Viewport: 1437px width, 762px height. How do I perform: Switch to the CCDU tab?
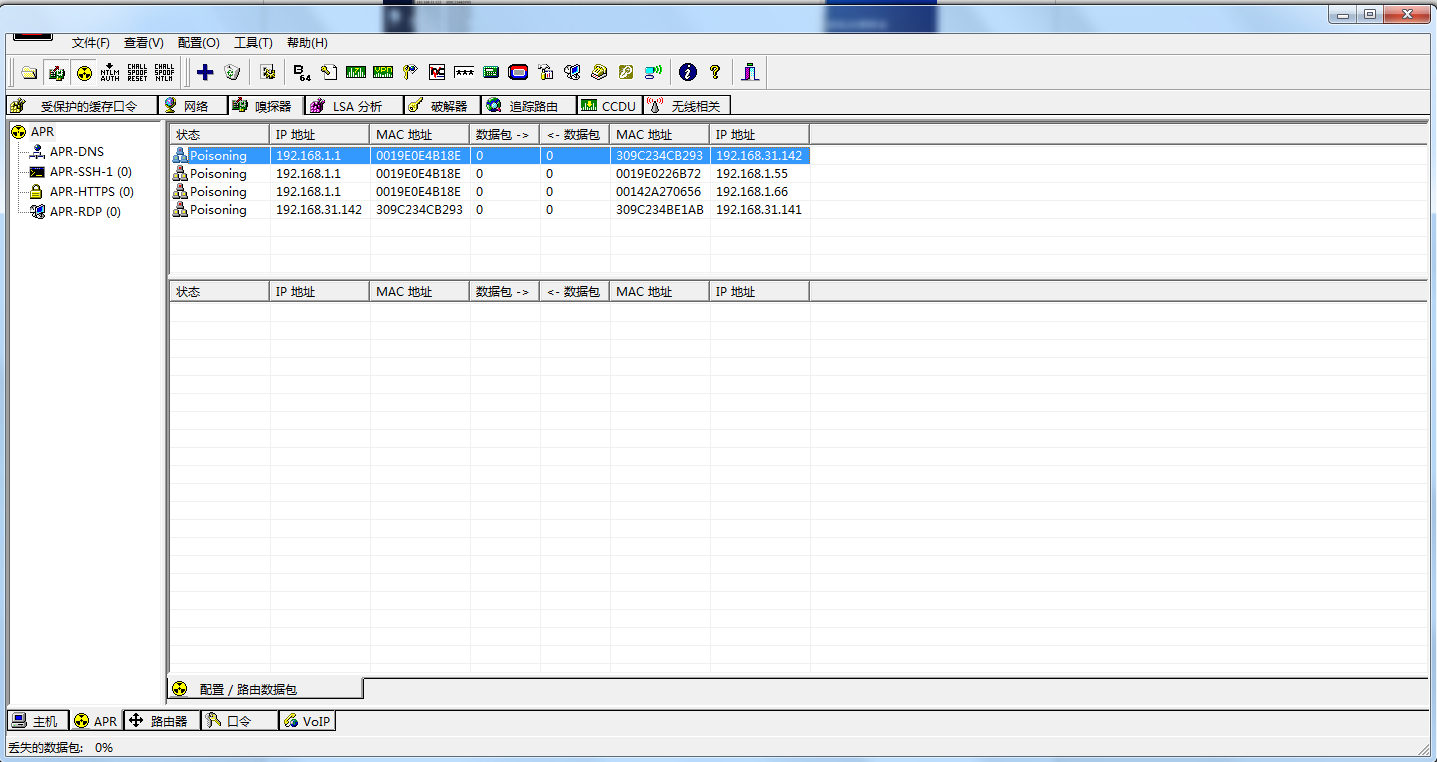(610, 106)
